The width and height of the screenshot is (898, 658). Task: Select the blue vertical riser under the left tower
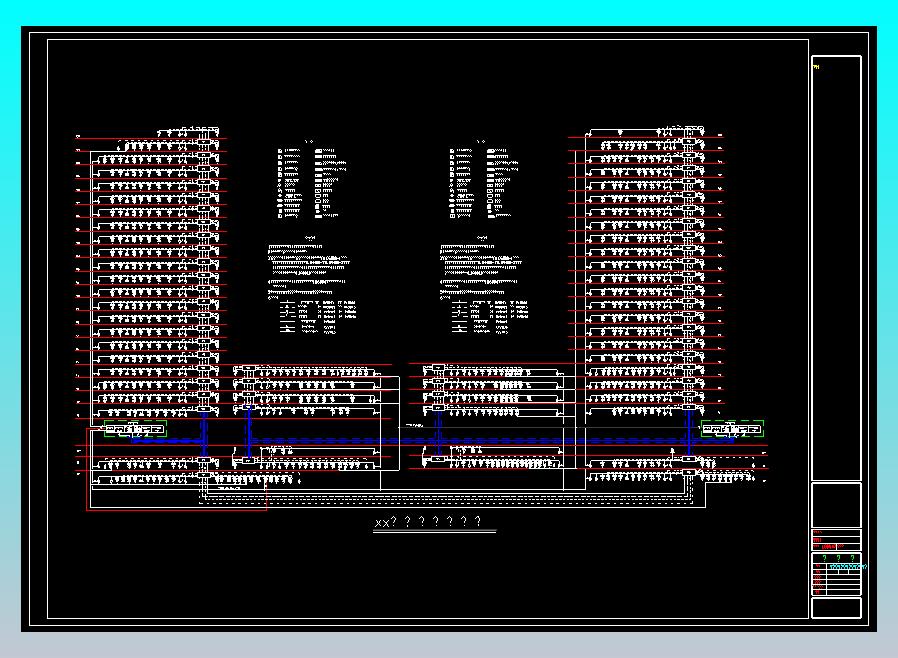(x=204, y=435)
